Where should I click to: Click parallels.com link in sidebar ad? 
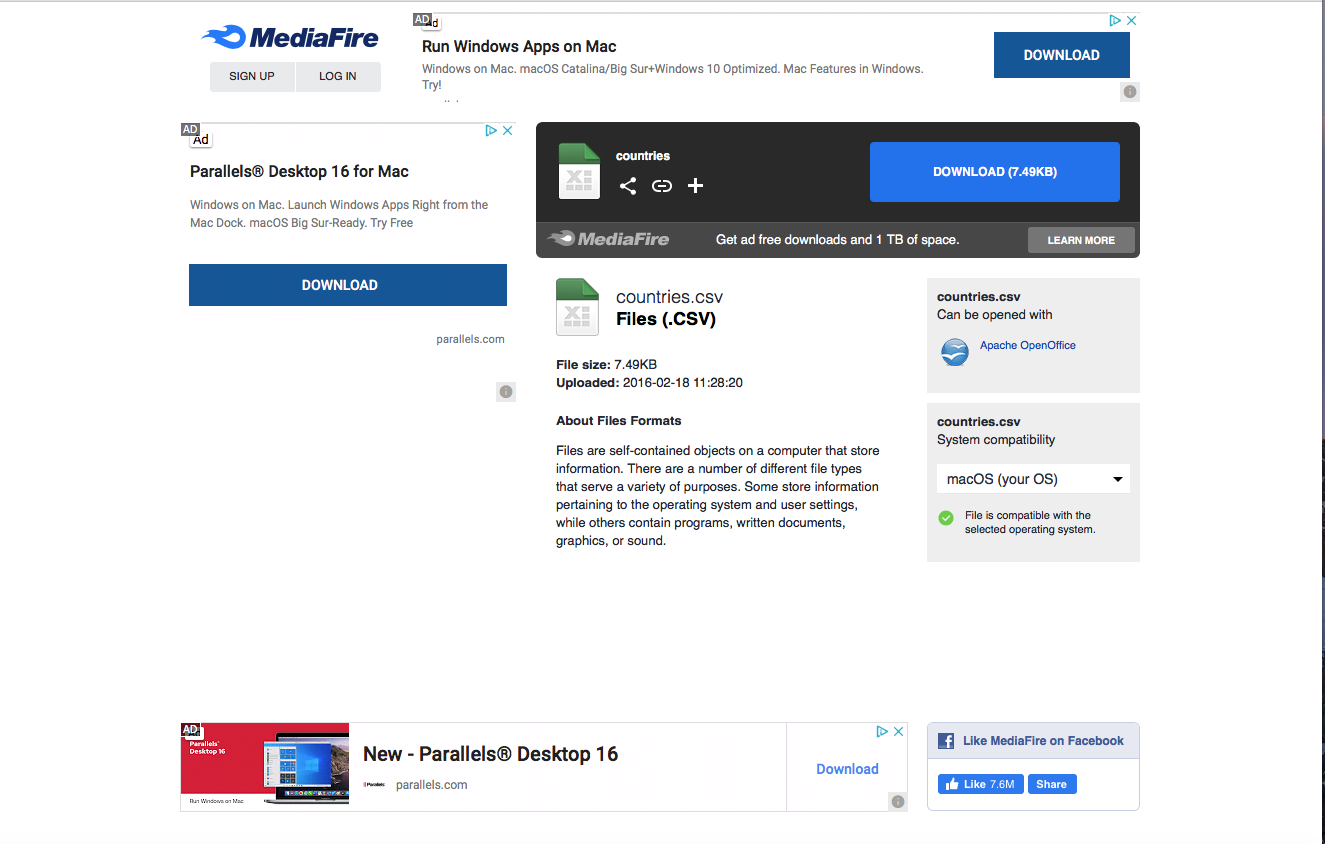point(470,339)
